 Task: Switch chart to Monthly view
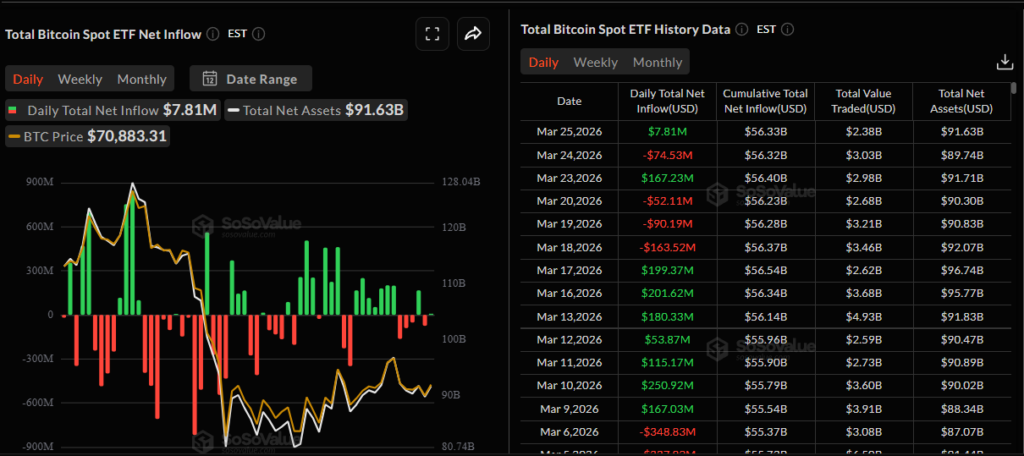tap(142, 79)
